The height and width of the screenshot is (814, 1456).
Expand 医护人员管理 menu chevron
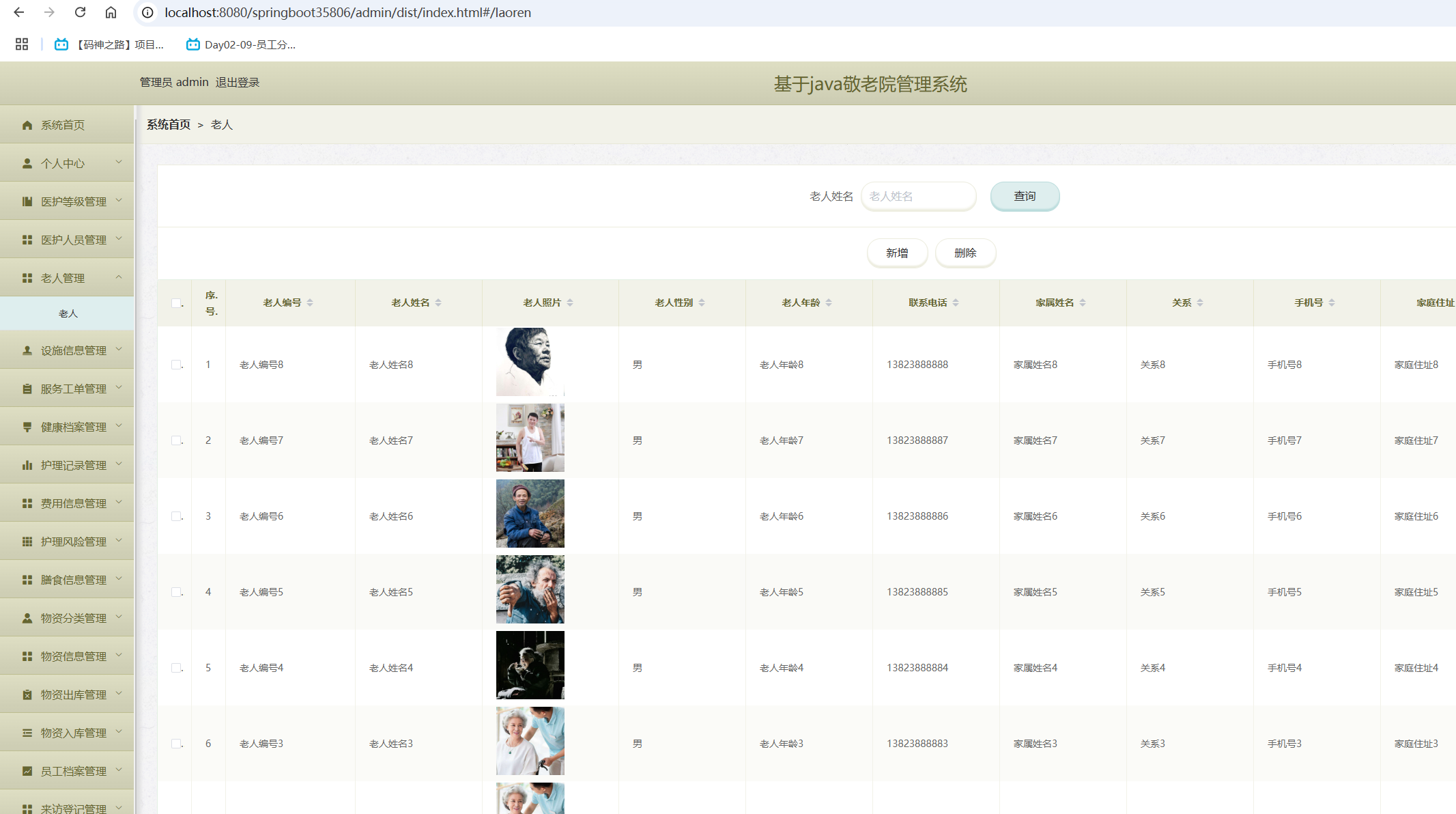click(x=119, y=238)
